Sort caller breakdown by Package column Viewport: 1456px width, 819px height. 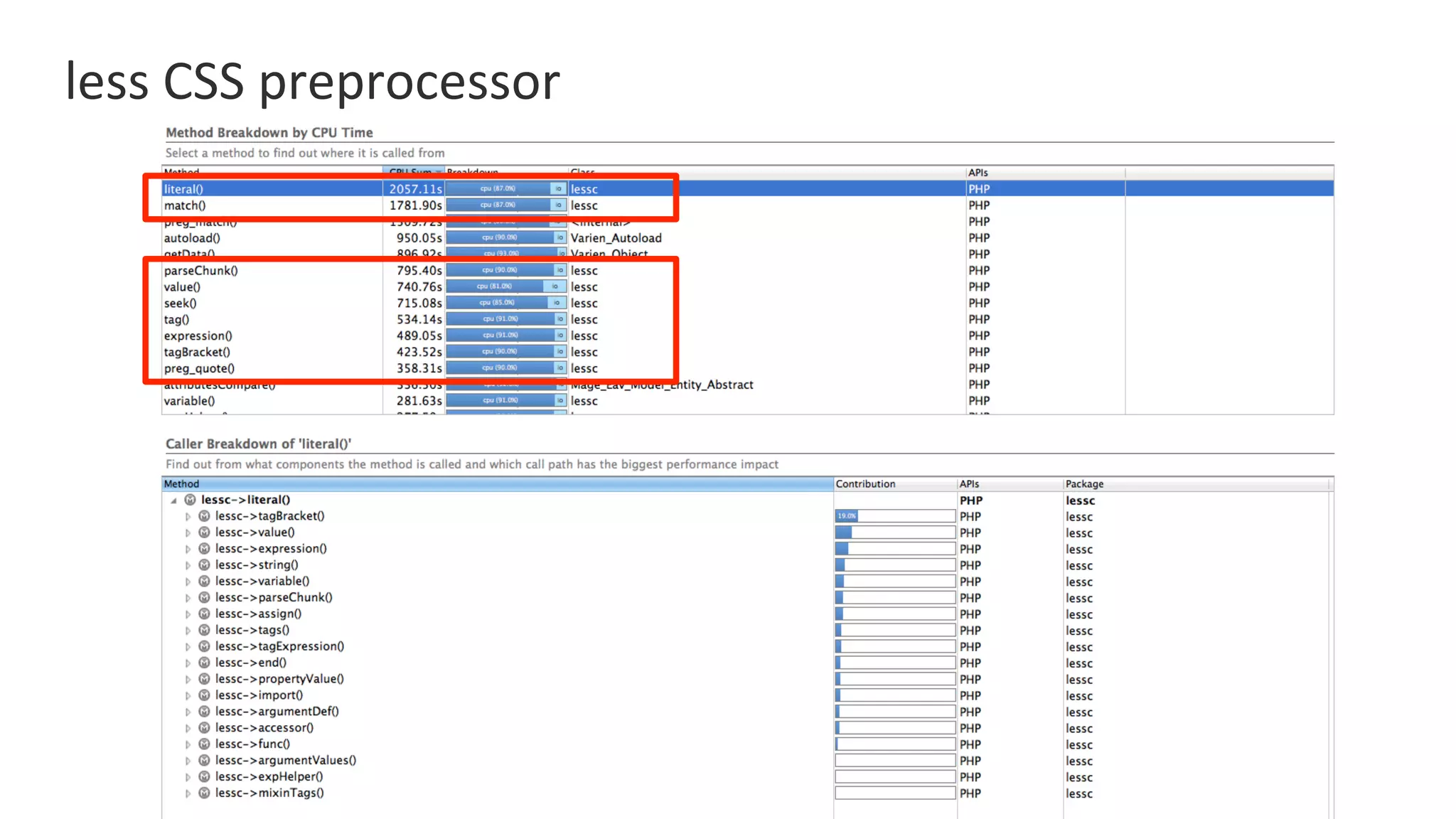[x=1196, y=484]
